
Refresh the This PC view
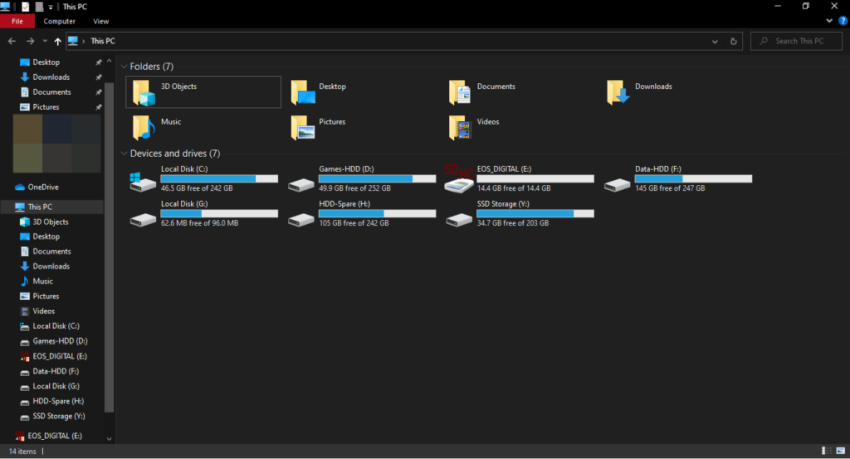733,41
